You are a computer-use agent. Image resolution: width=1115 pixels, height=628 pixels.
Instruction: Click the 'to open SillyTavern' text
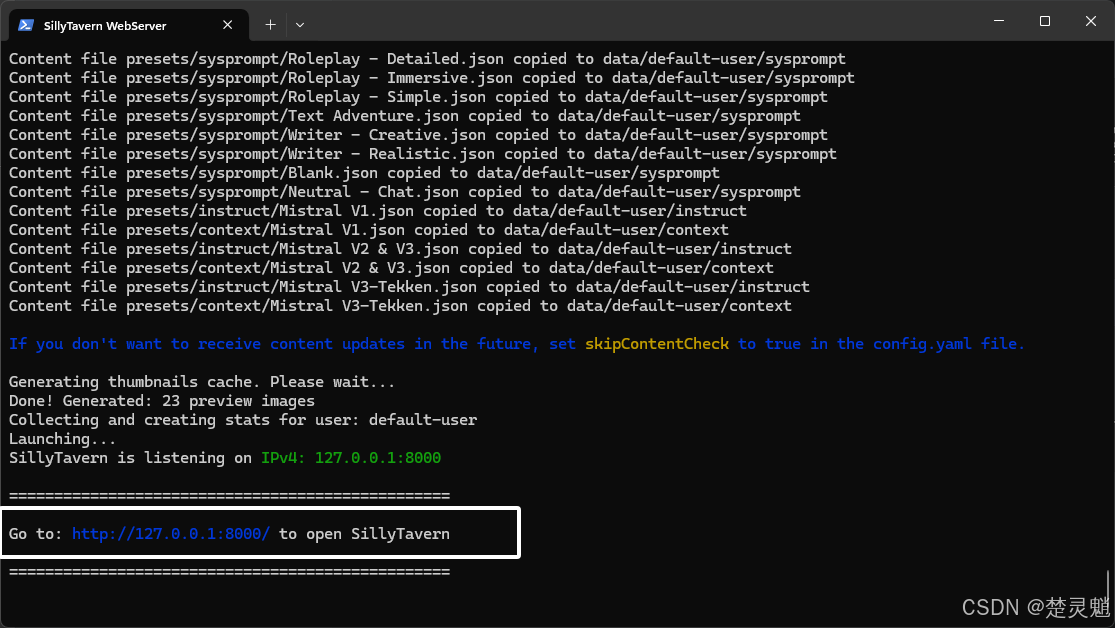364,534
